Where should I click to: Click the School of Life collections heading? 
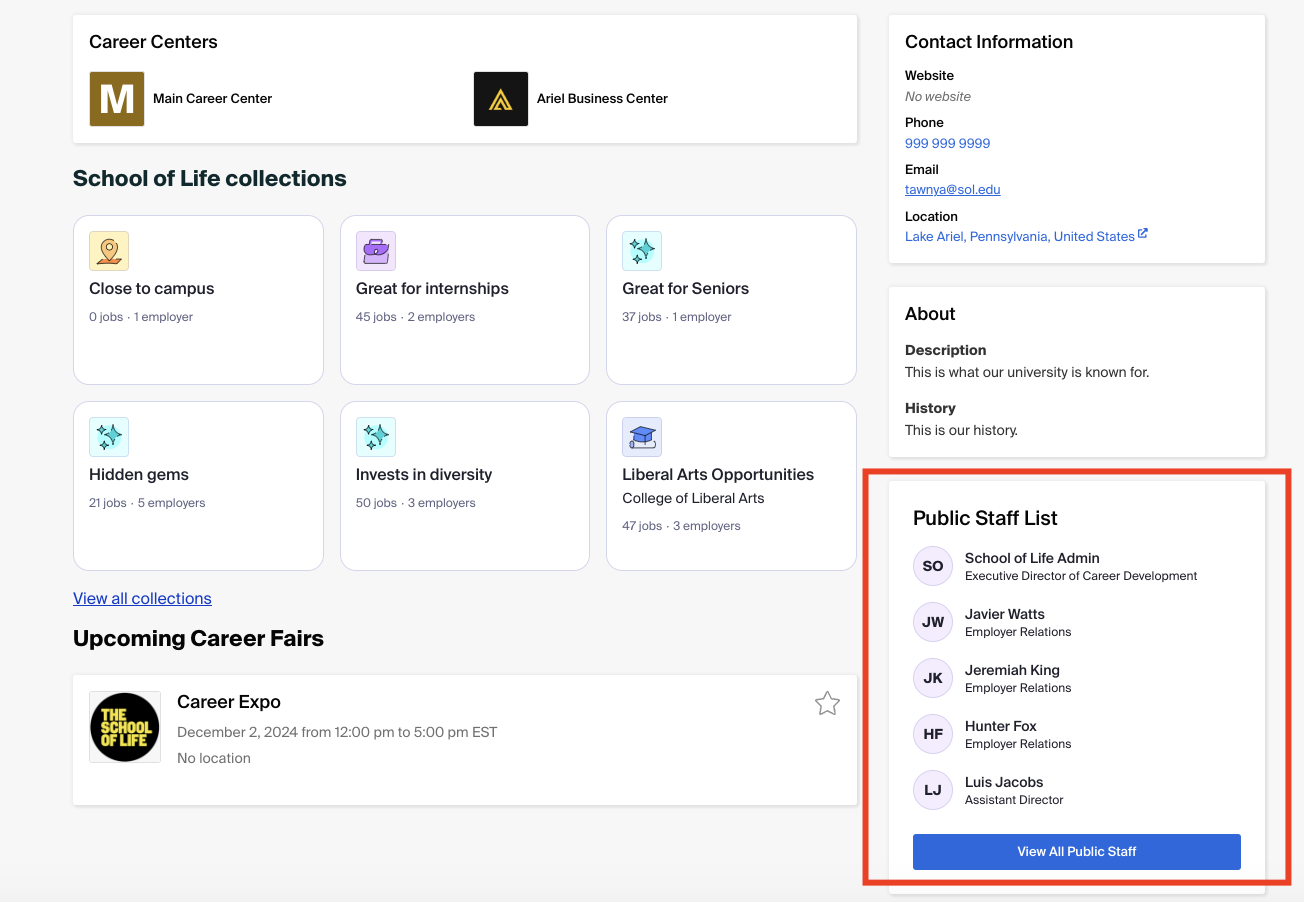point(210,179)
